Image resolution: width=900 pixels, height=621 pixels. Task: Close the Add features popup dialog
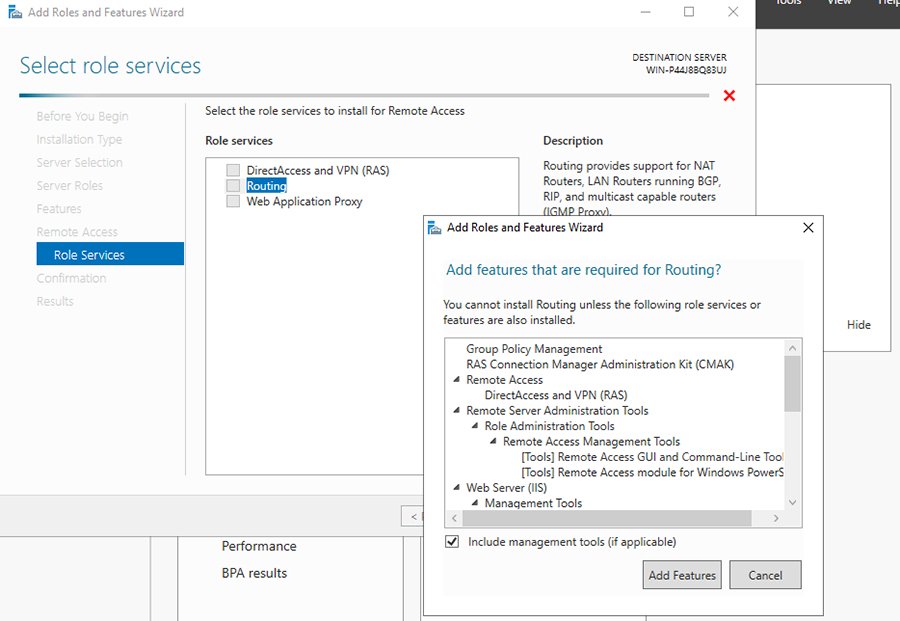[808, 227]
